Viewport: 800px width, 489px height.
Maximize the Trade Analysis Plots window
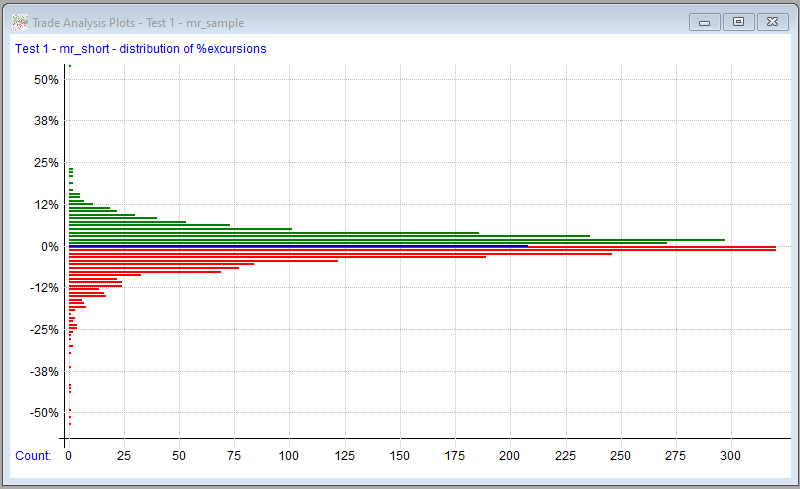click(x=738, y=21)
